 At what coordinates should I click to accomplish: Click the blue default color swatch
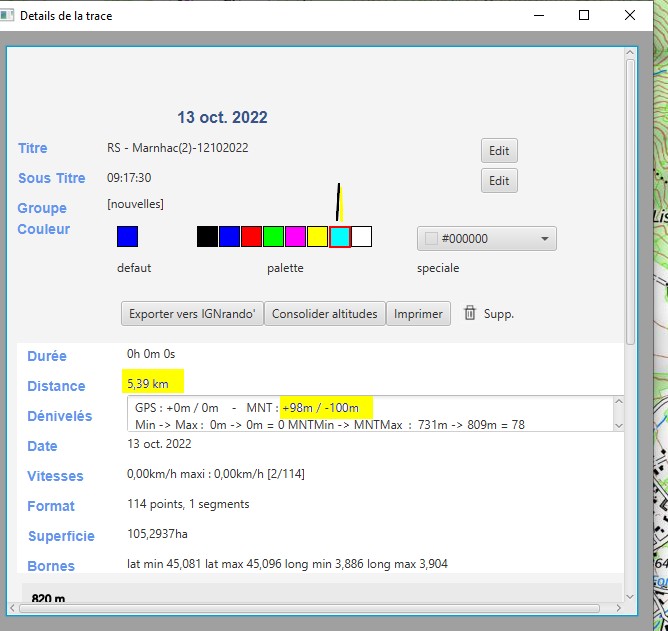click(127, 237)
